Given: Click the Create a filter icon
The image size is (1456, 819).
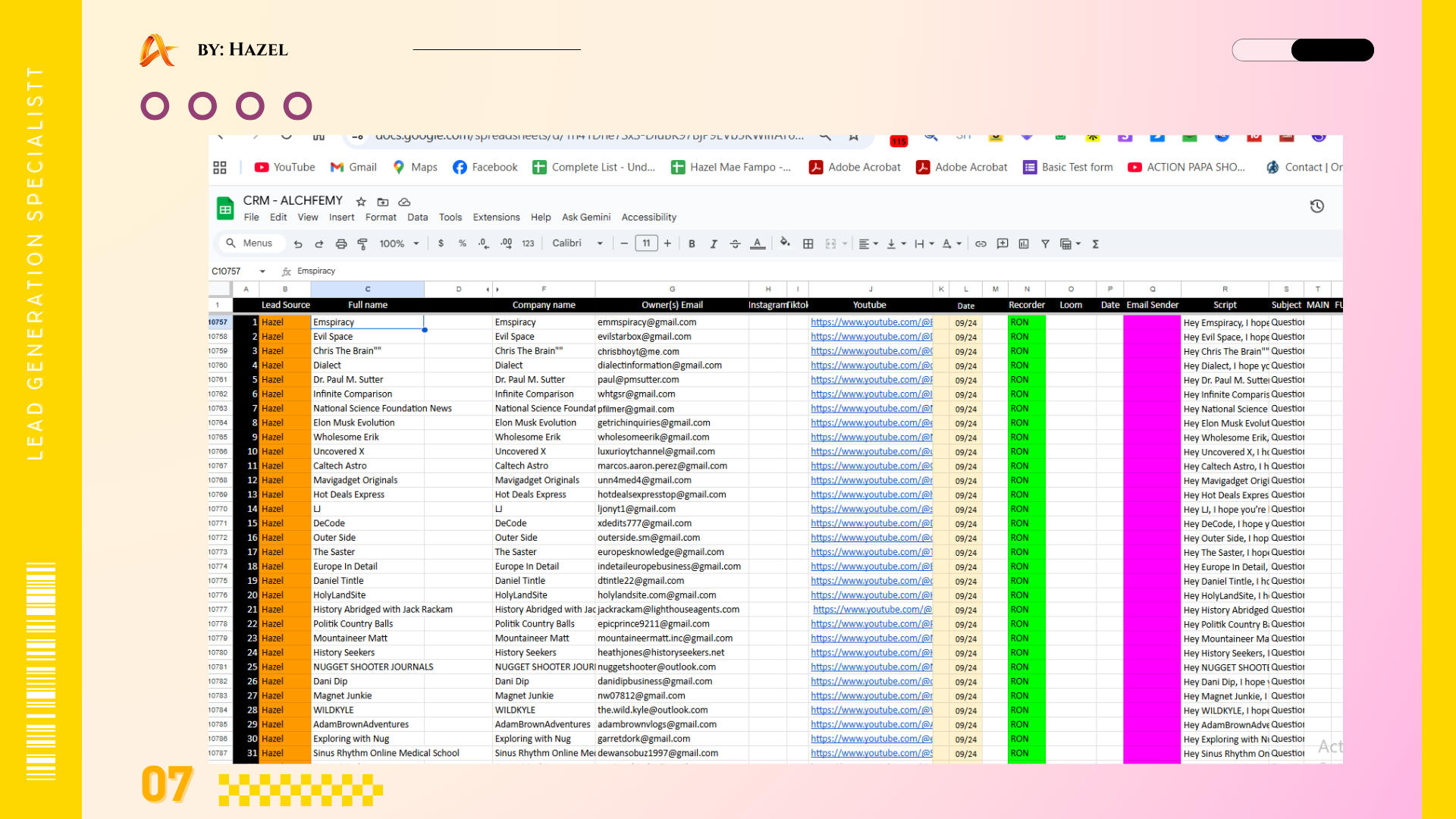Looking at the screenshot, I should click(x=1045, y=243).
